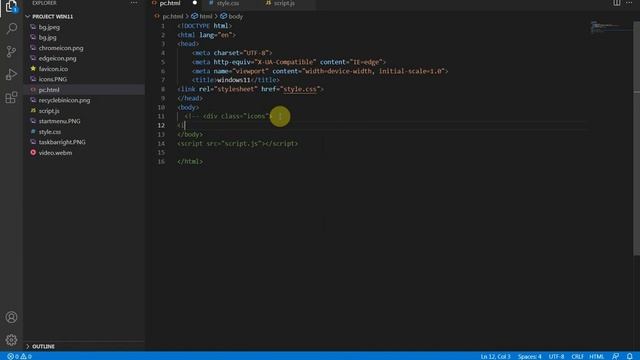Screen dimensions: 640x360
Task: Click the editor vertical scrollbar
Action: [x=636, y=139]
